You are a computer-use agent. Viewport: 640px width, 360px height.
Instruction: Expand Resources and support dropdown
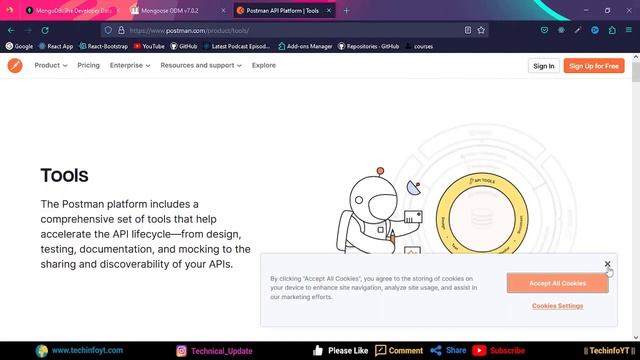pyautogui.click(x=201, y=65)
